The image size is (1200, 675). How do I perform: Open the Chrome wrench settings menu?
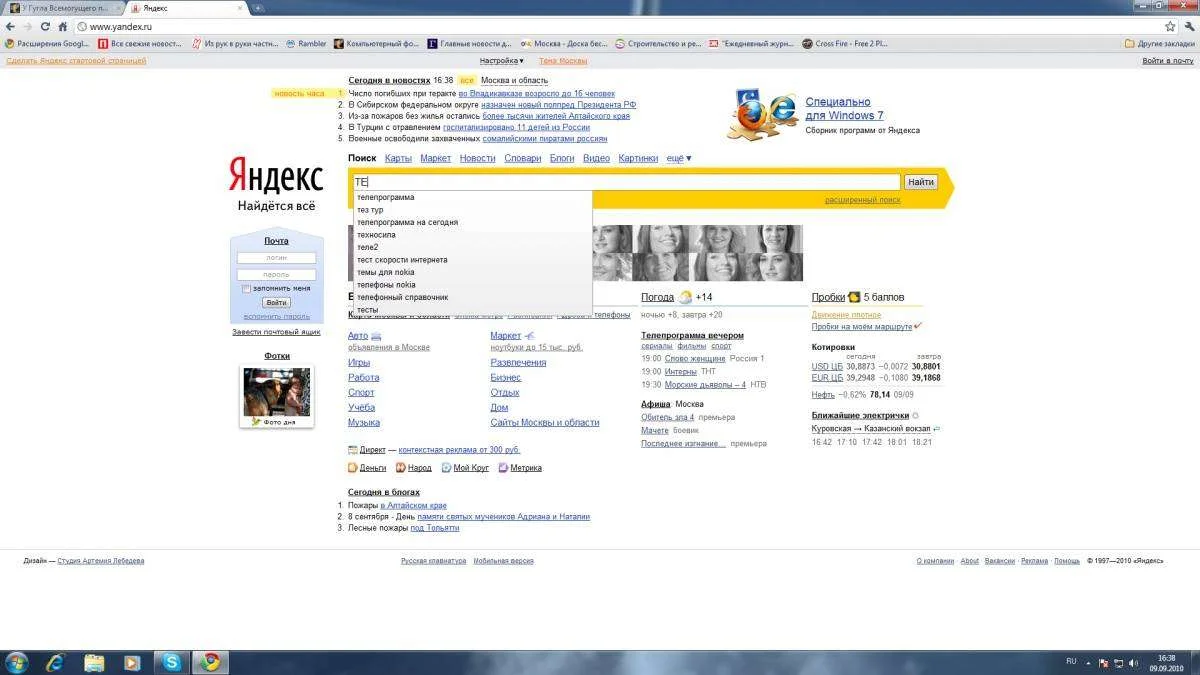click(x=1188, y=26)
